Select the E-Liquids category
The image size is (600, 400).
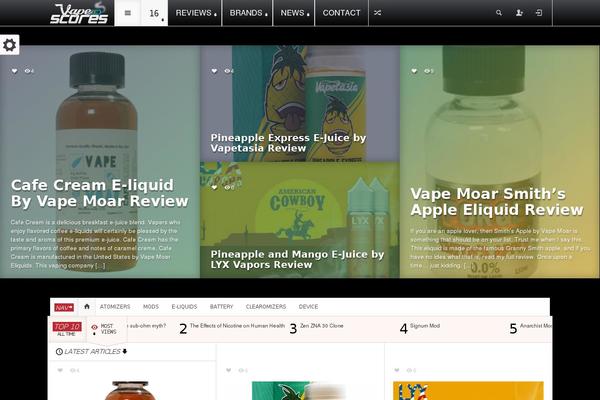[x=184, y=307]
